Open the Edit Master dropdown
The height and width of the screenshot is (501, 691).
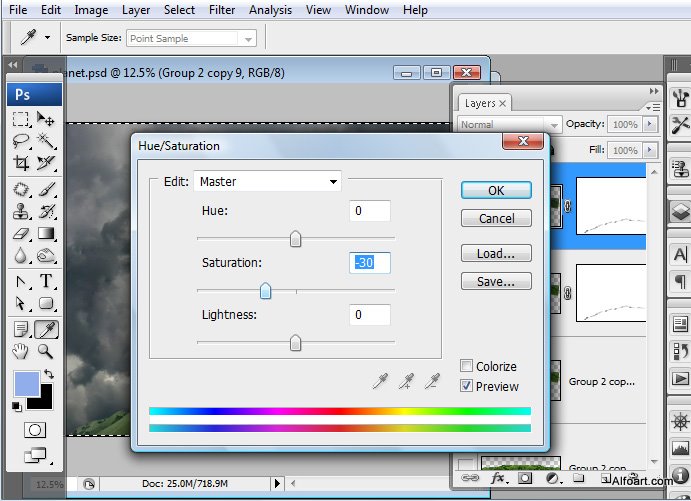click(268, 181)
